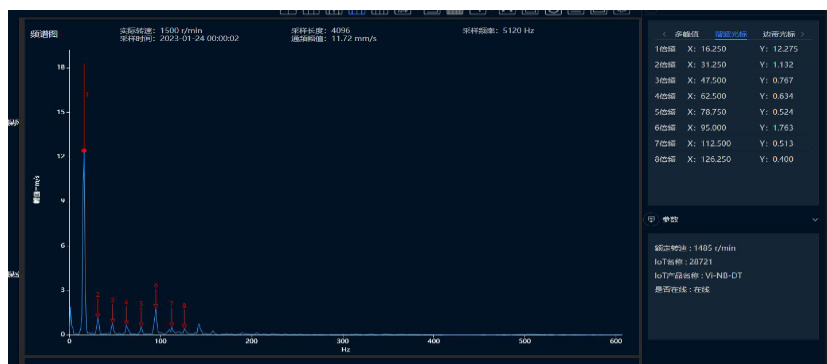827x364 pixels.
Task: Click the 参数 panel icon
Action: [651, 219]
